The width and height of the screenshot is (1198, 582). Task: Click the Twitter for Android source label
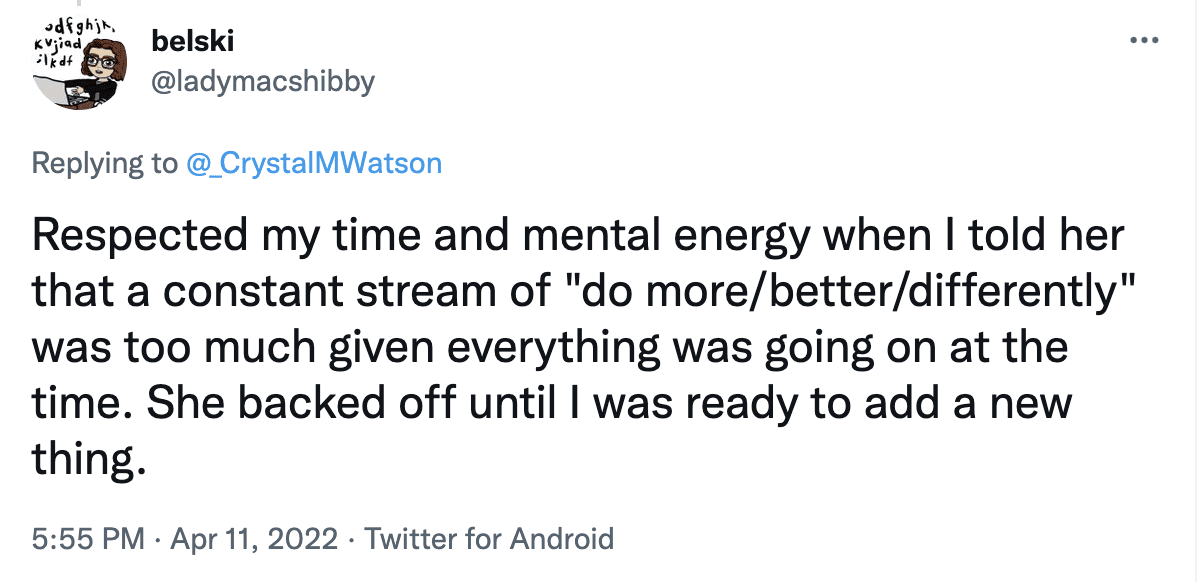pos(489,539)
